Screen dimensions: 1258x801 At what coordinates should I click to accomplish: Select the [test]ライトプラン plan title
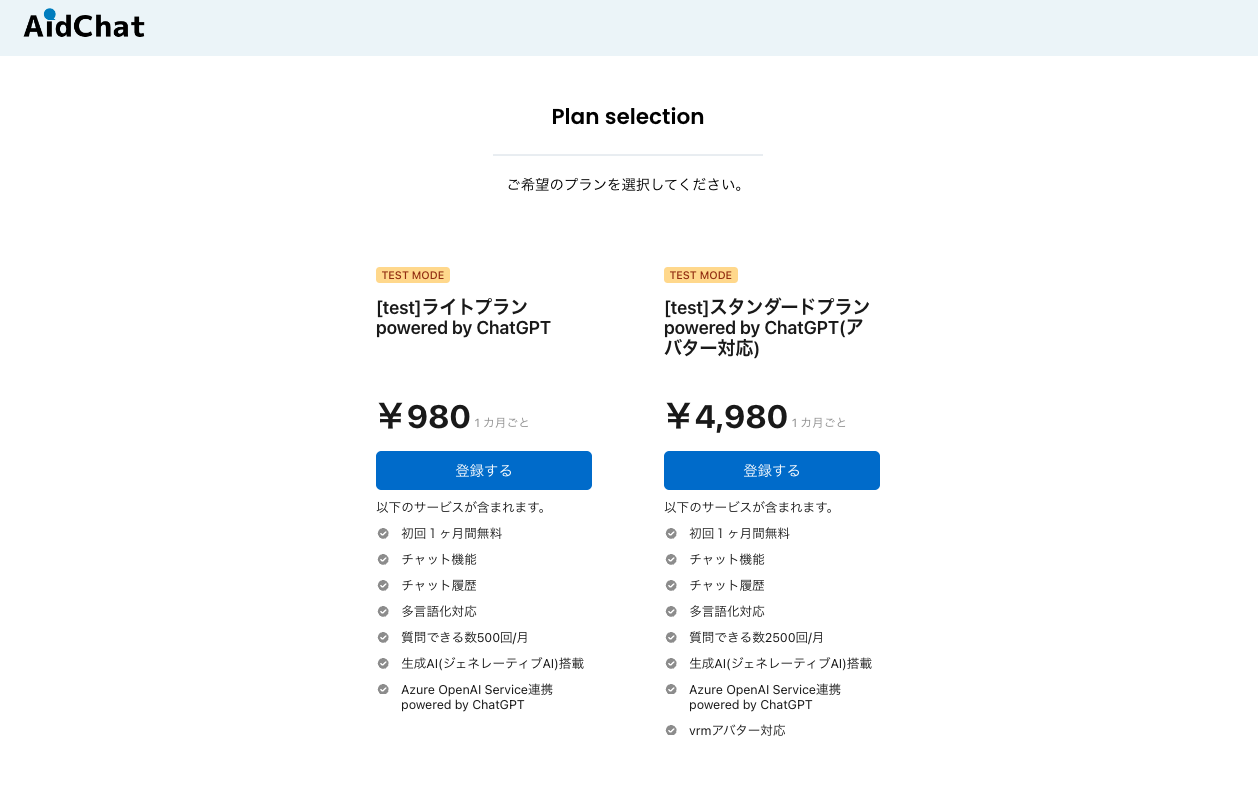[x=463, y=317]
